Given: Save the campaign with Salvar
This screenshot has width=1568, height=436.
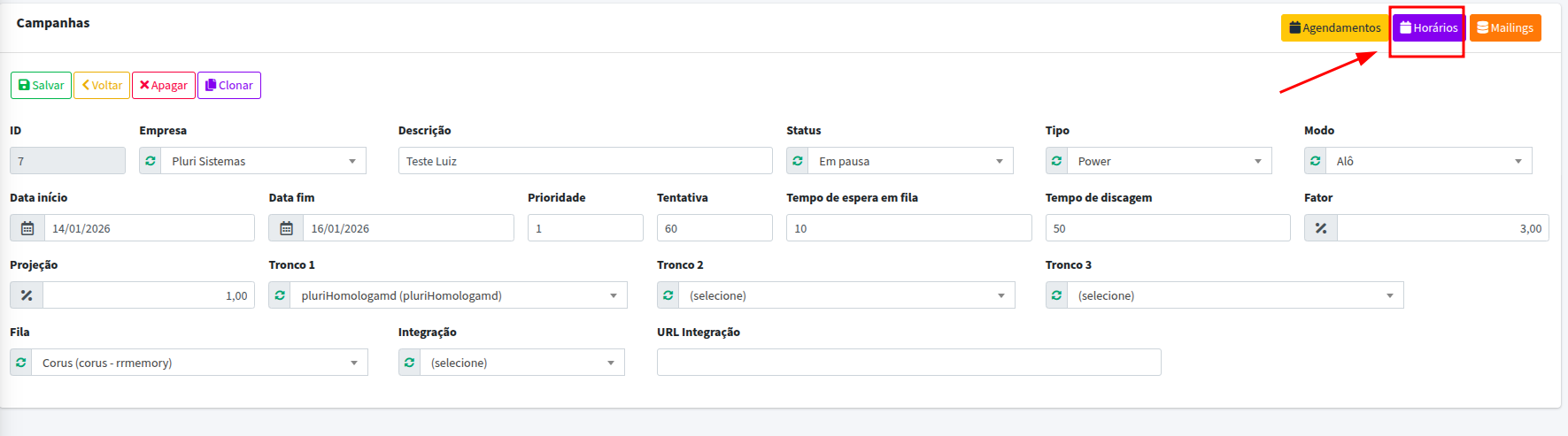Looking at the screenshot, I should 41,85.
